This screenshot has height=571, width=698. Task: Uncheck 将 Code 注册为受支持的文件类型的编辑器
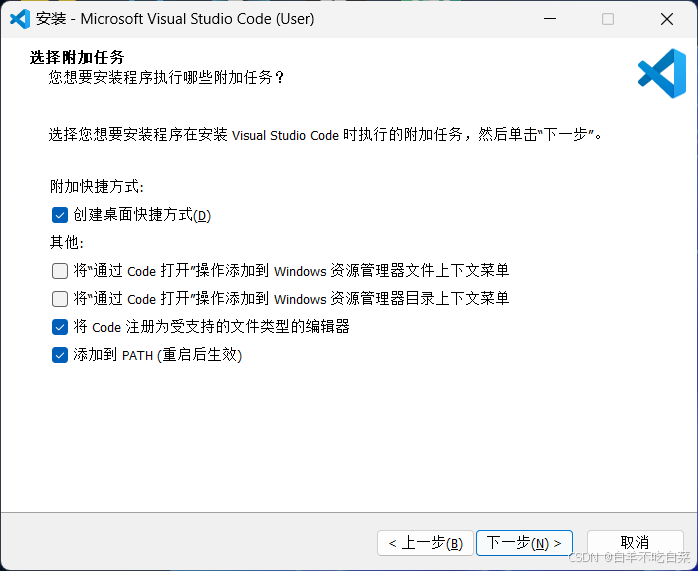click(60, 327)
